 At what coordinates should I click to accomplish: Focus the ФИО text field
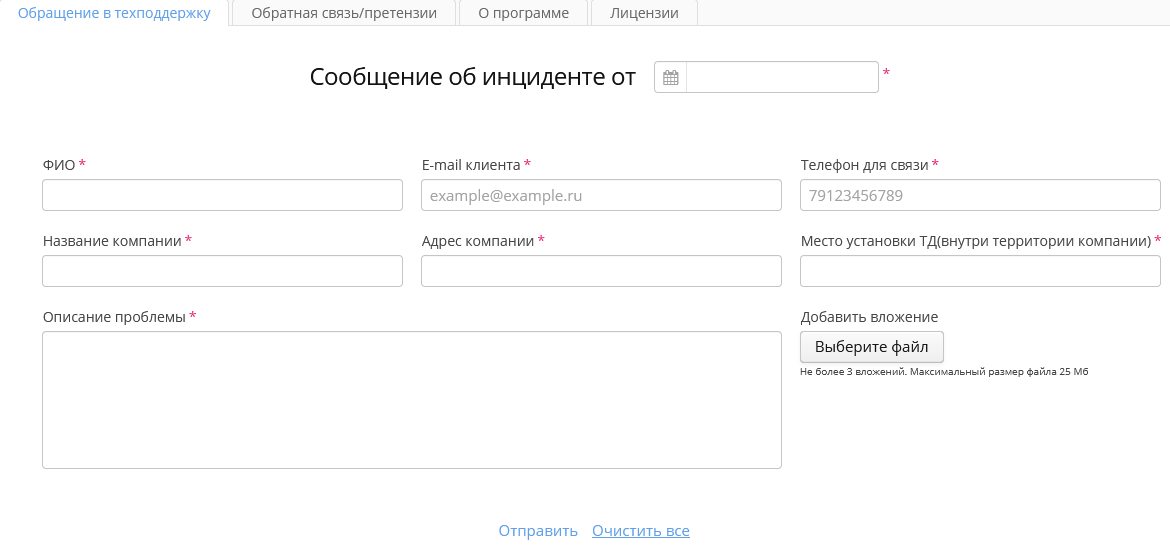[222, 195]
